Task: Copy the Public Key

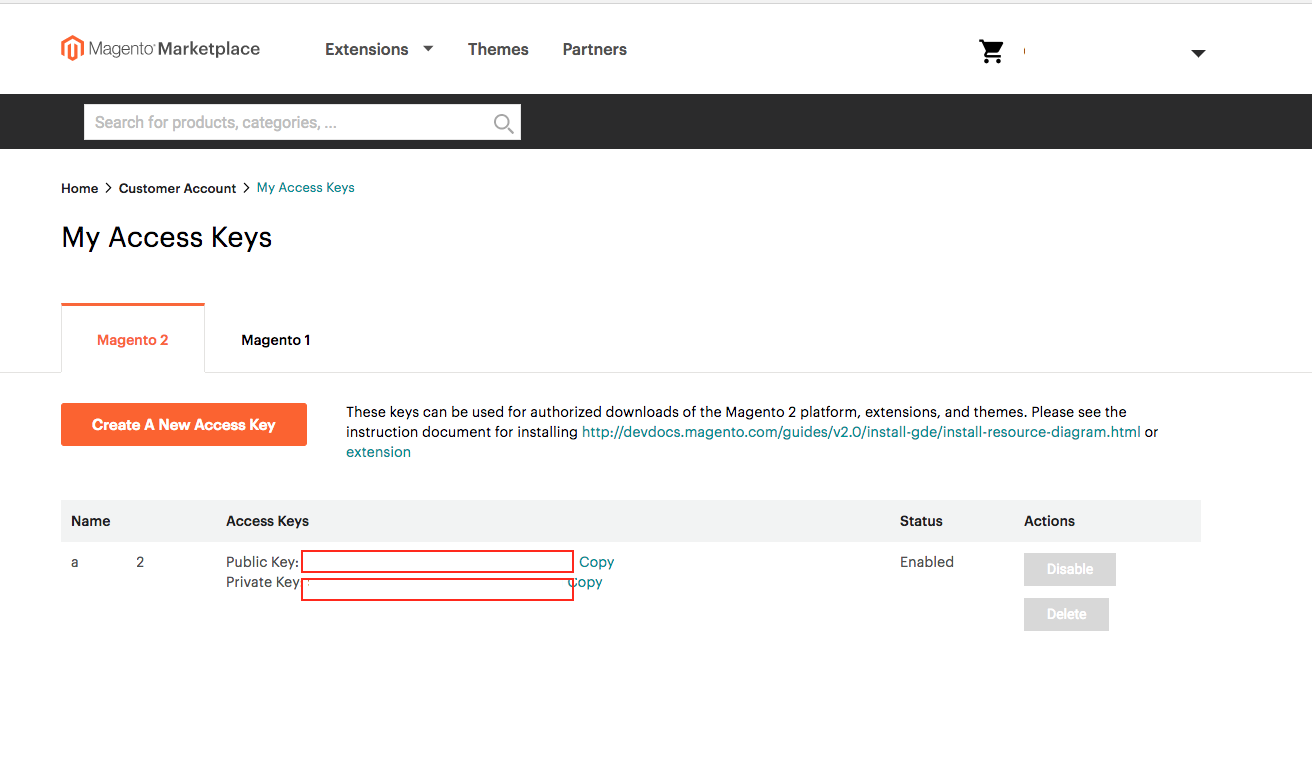Action: click(596, 562)
